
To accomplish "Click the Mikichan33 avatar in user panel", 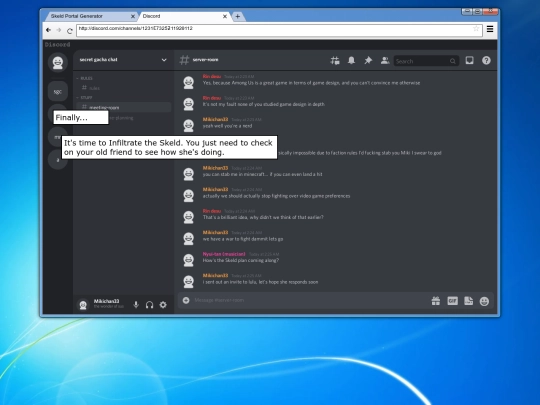I will [x=83, y=305].
